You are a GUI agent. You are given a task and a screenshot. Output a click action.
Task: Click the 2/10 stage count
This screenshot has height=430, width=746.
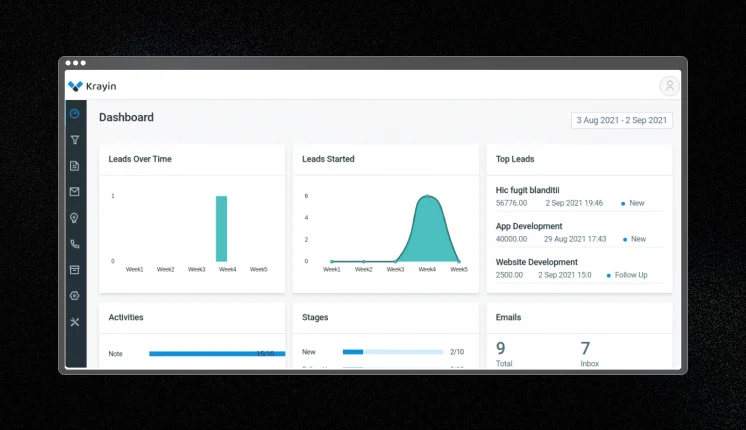457,352
